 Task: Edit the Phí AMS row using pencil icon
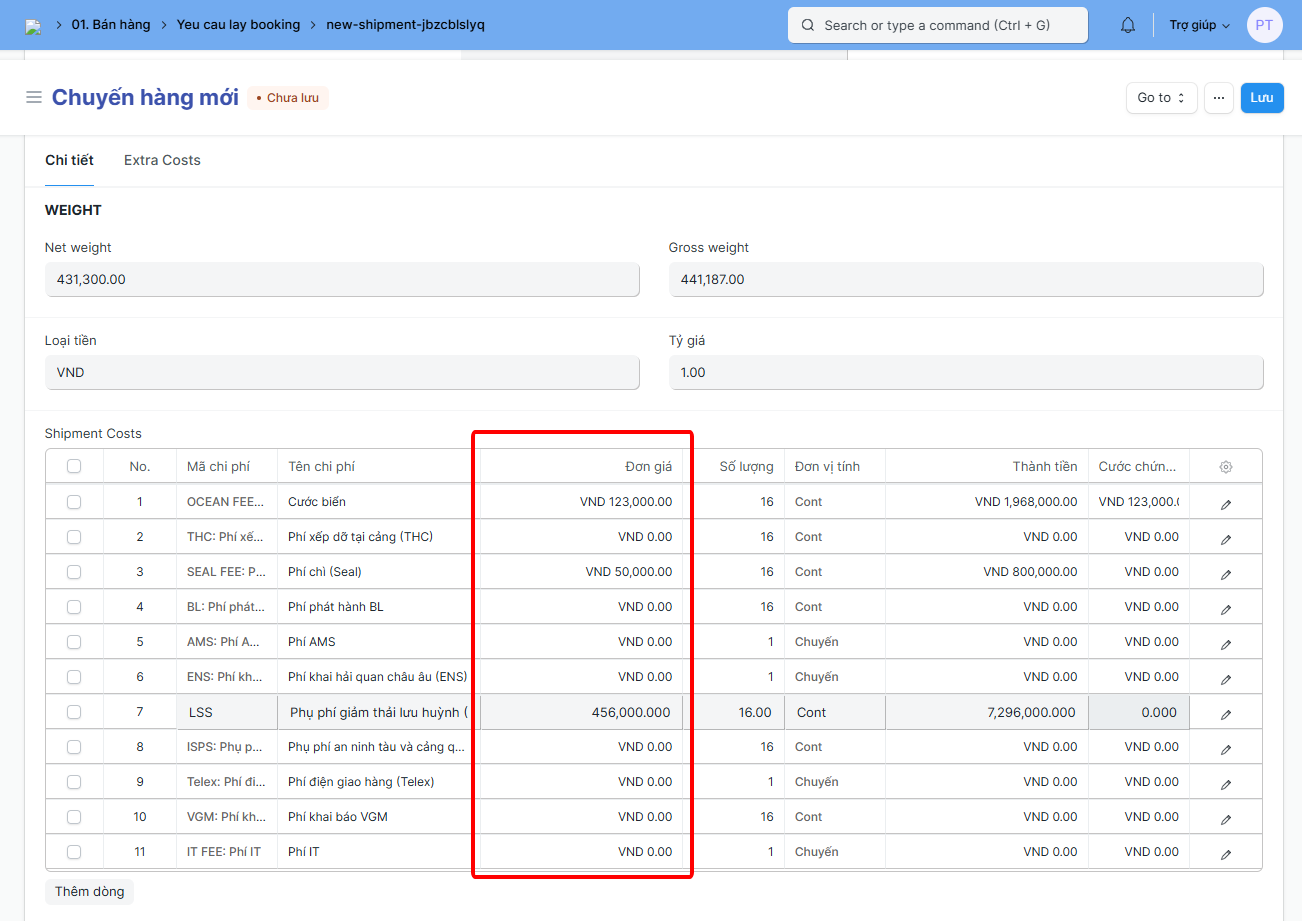pos(1226,643)
